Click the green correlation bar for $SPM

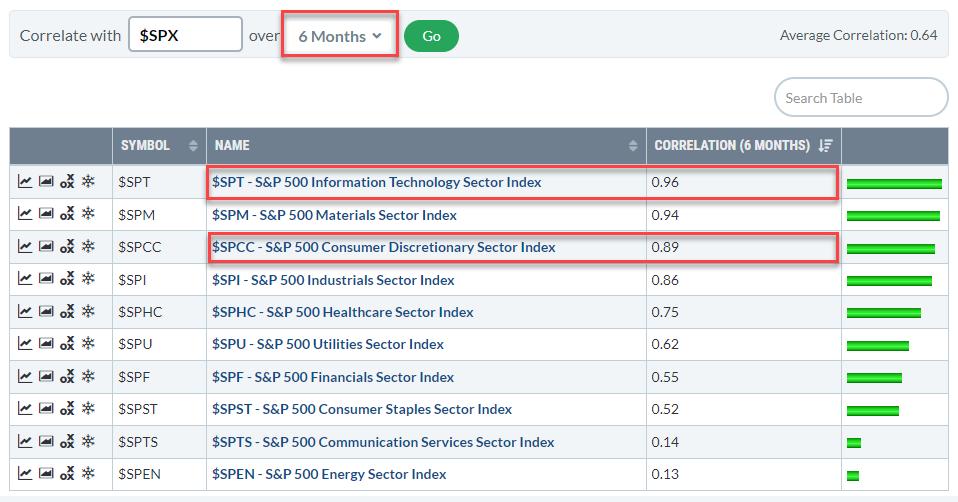pos(893,215)
